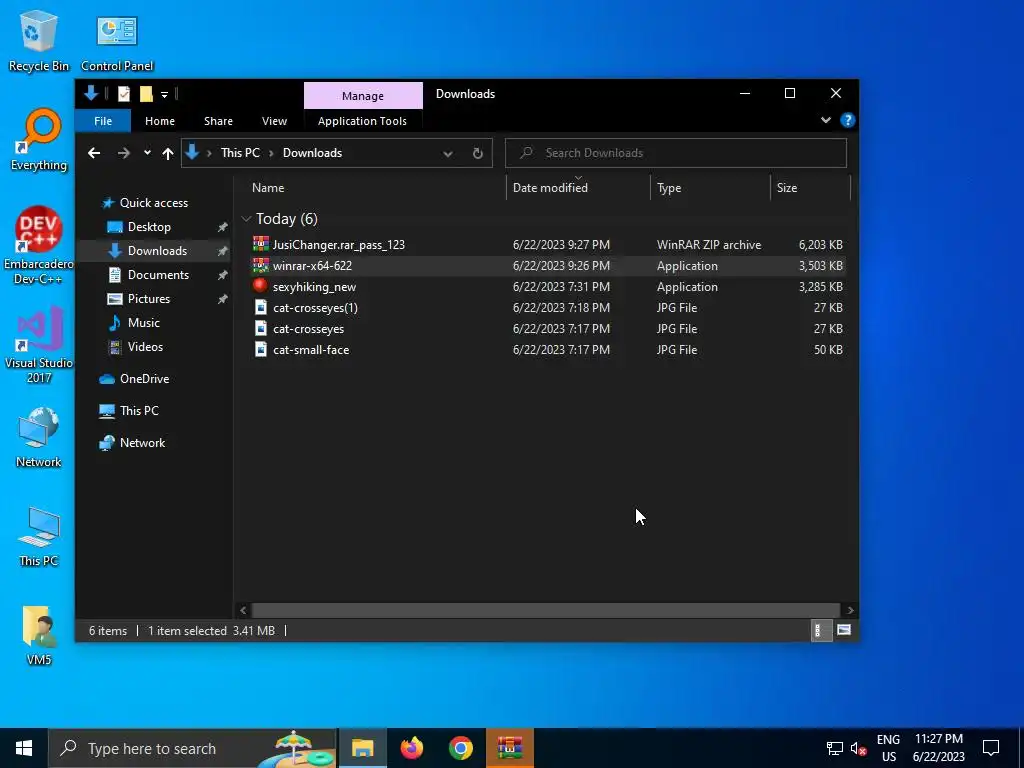Go up one folder level arrow
This screenshot has height=768, width=1024.
(168, 153)
